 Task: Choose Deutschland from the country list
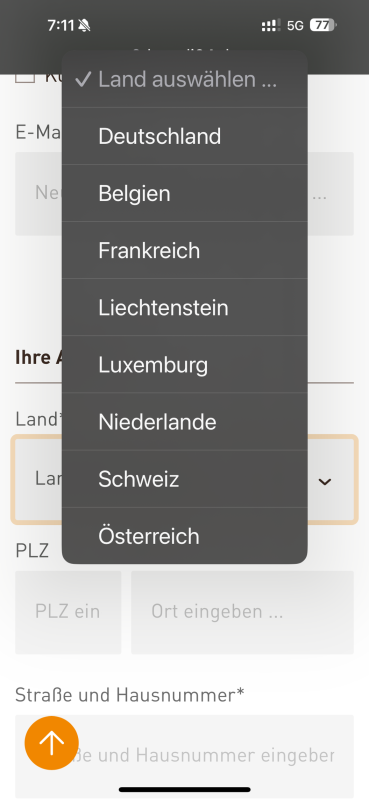(x=185, y=136)
